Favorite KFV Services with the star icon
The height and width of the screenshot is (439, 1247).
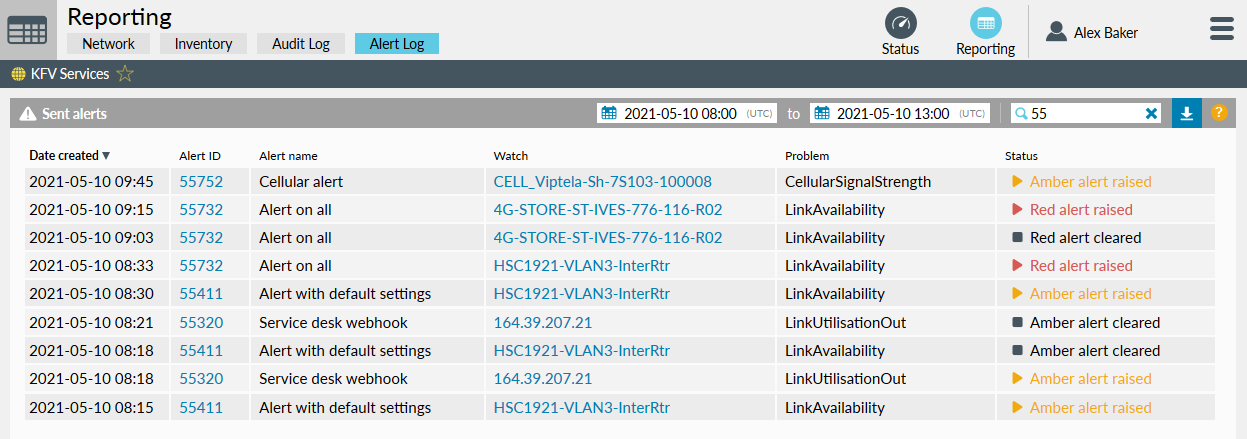click(125, 74)
